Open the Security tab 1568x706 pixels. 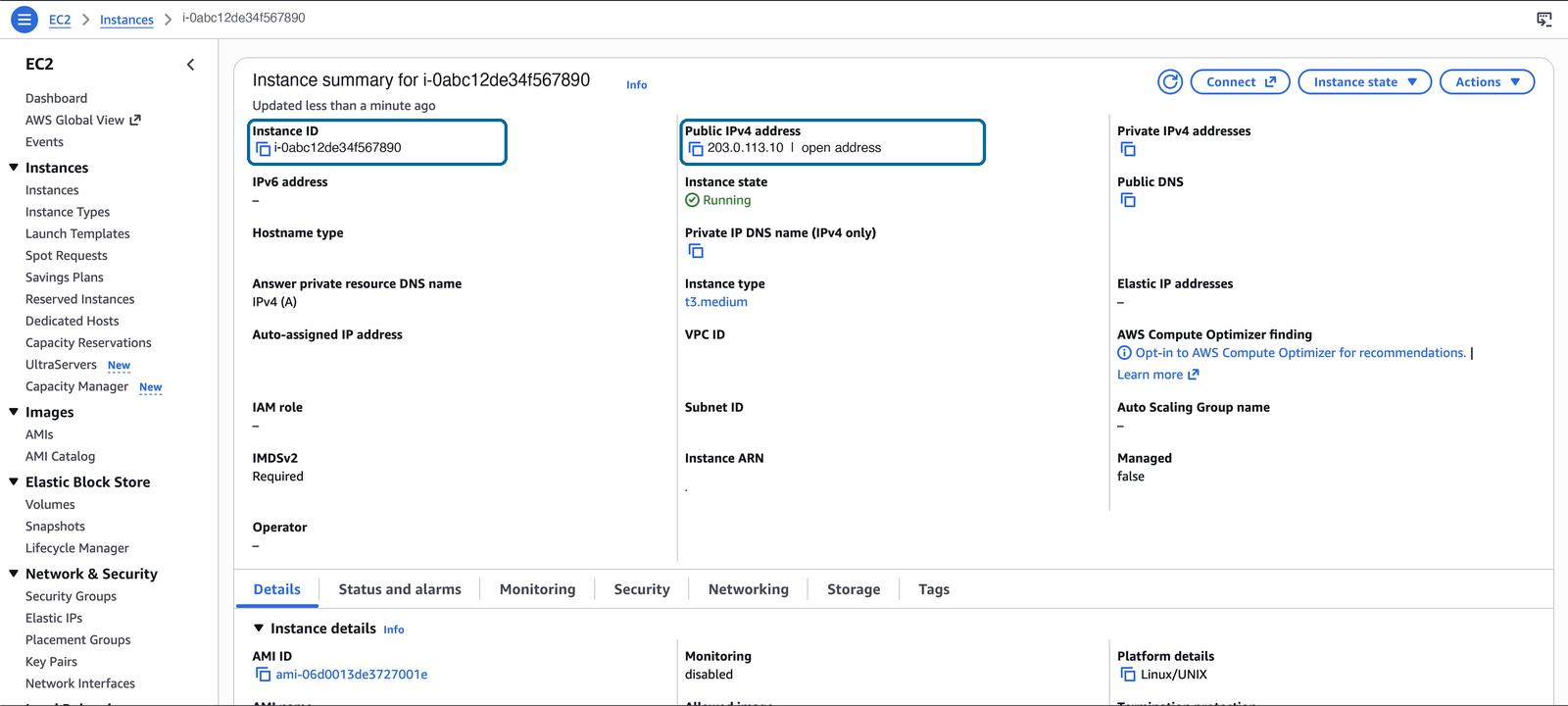pyautogui.click(x=642, y=589)
